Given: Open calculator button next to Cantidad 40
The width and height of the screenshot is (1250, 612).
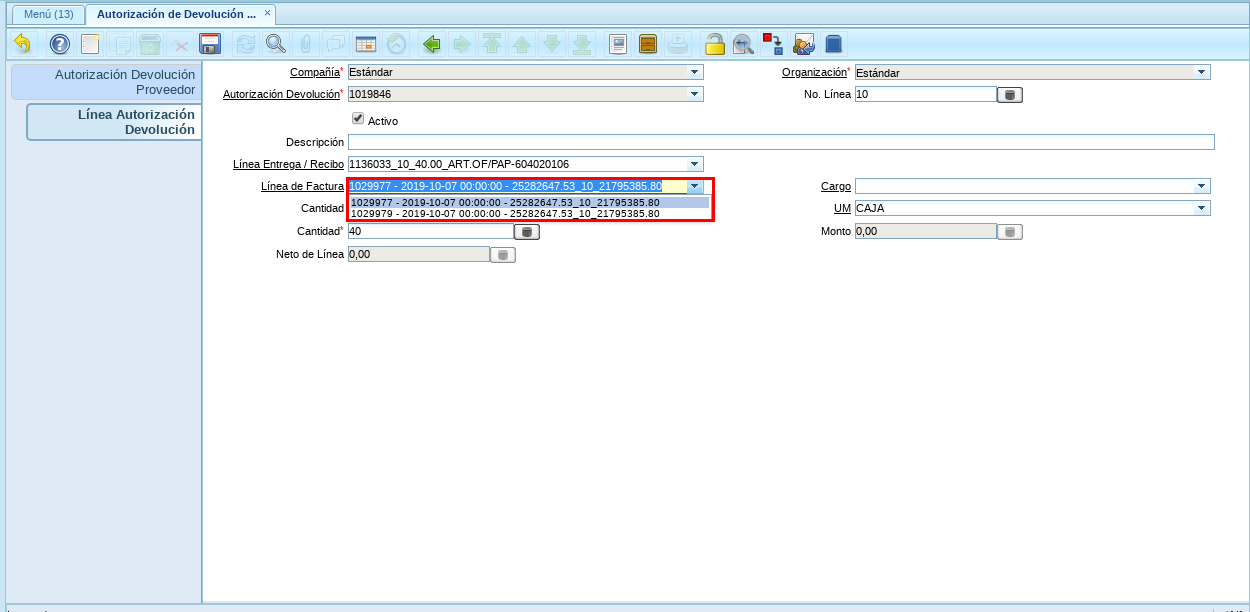Looking at the screenshot, I should click(x=527, y=232).
